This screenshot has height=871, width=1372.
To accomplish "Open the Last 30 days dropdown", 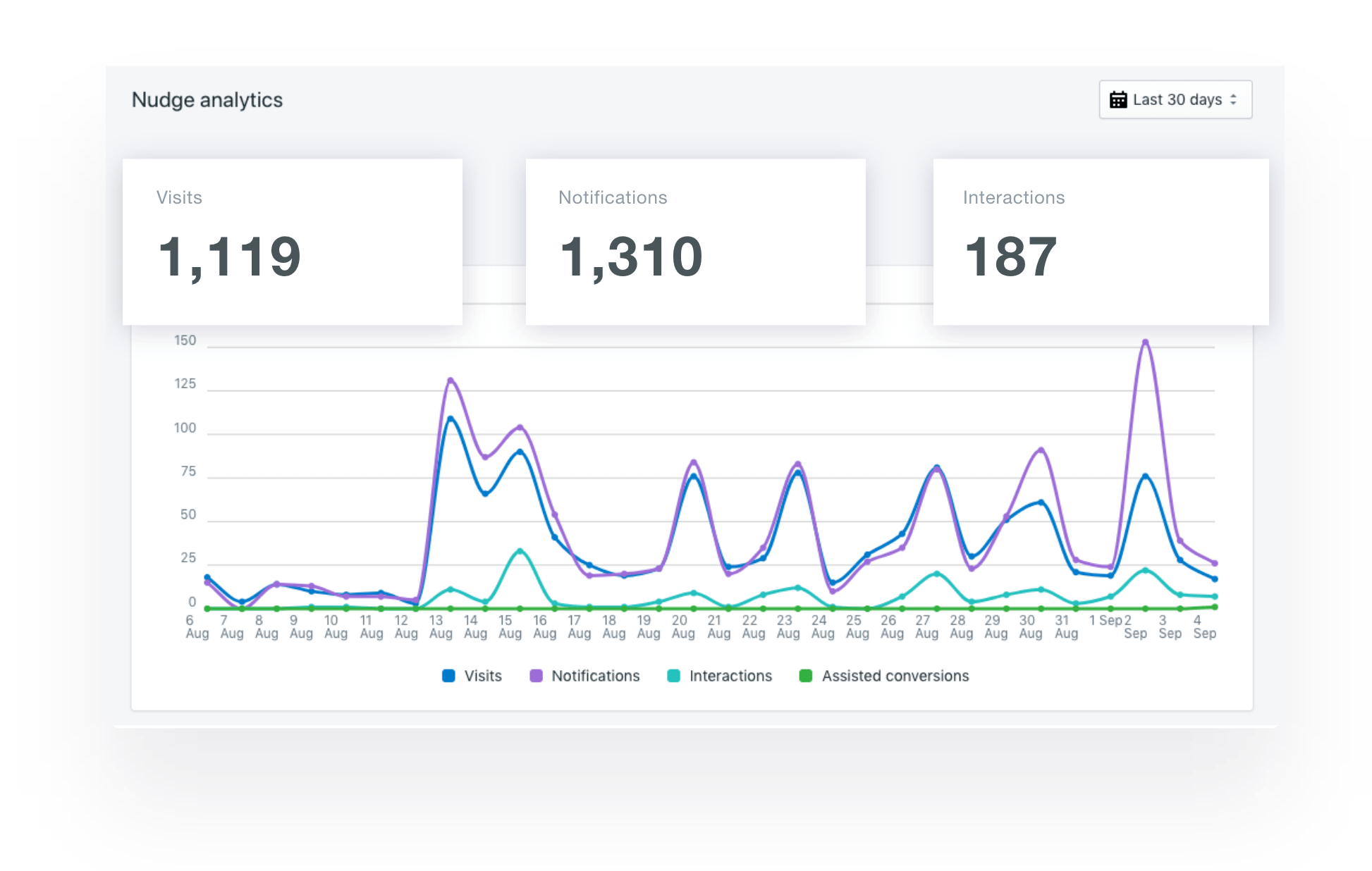I will pyautogui.click(x=1175, y=99).
